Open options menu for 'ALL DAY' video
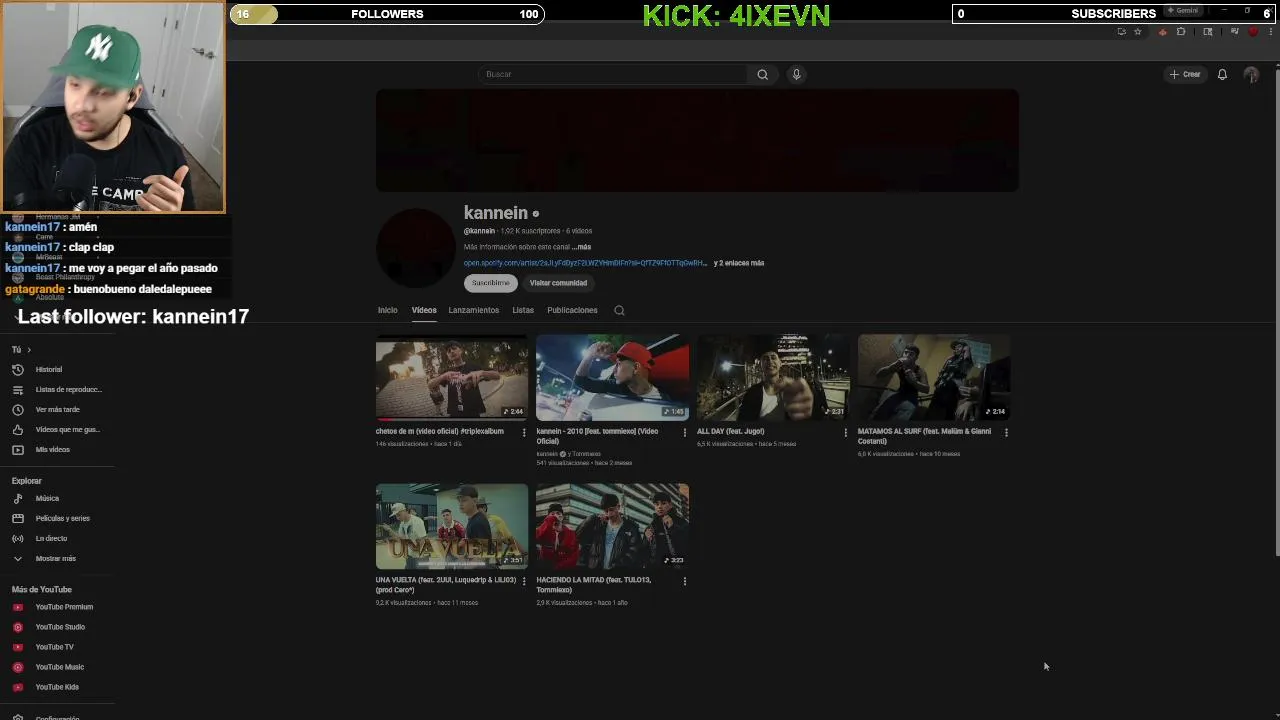Image resolution: width=1280 pixels, height=720 pixels. tap(845, 432)
